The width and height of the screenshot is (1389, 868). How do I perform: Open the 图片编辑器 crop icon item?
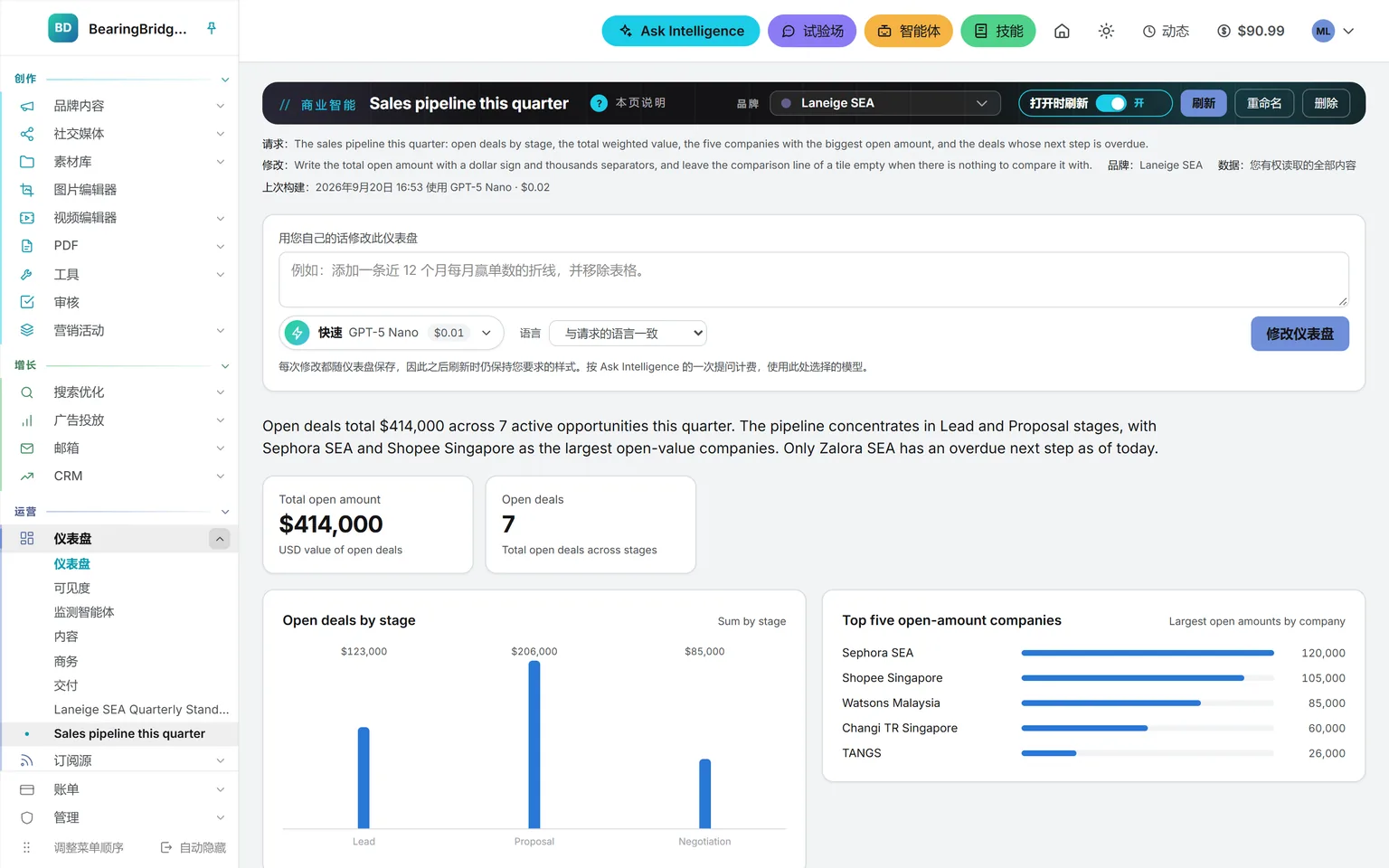point(27,190)
